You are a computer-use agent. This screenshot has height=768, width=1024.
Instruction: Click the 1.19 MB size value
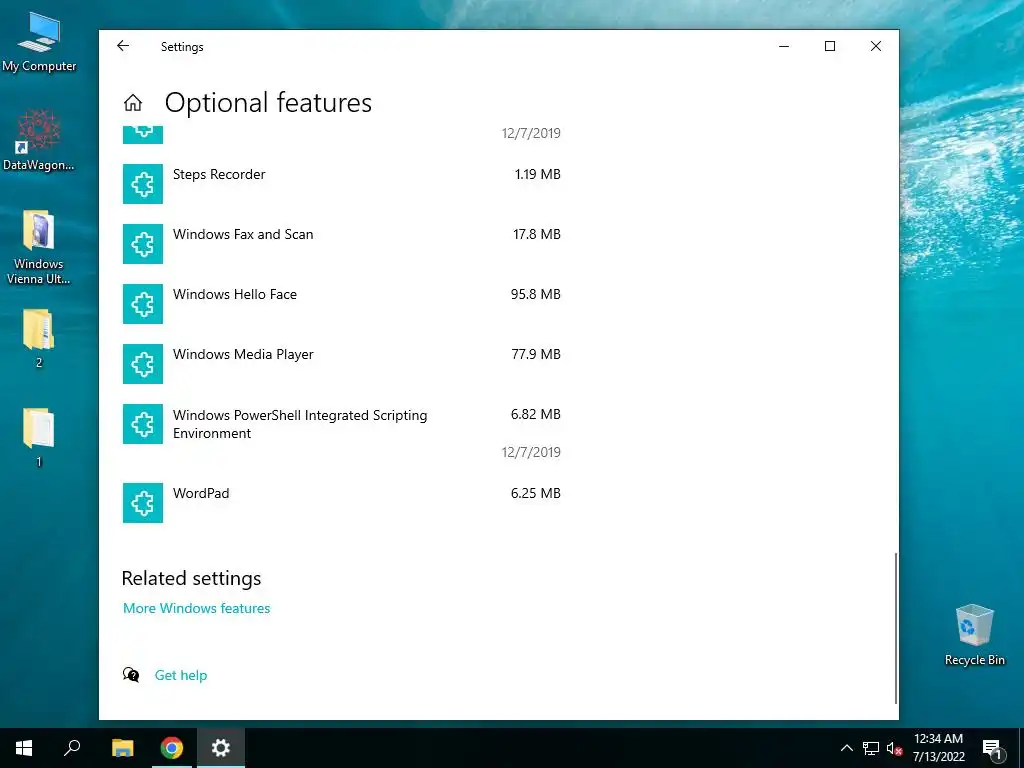coord(537,174)
